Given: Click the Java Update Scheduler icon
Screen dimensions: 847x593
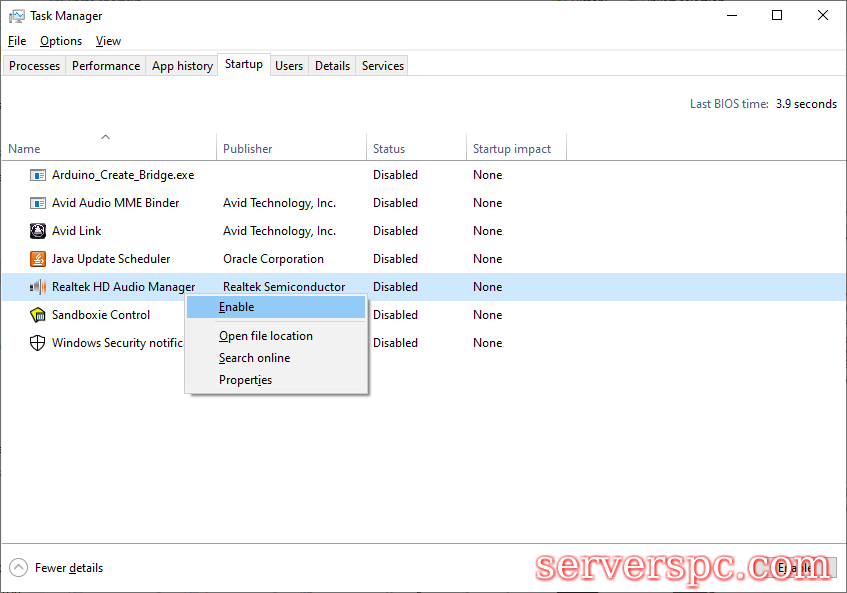Looking at the screenshot, I should [38, 259].
